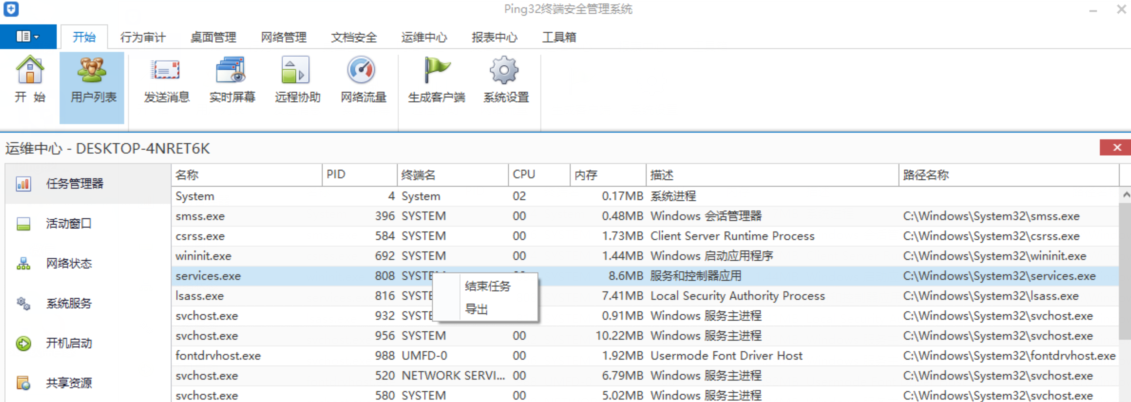Start 远程协助 remote assistance
This screenshot has height=402, width=1131.
[x=297, y=81]
